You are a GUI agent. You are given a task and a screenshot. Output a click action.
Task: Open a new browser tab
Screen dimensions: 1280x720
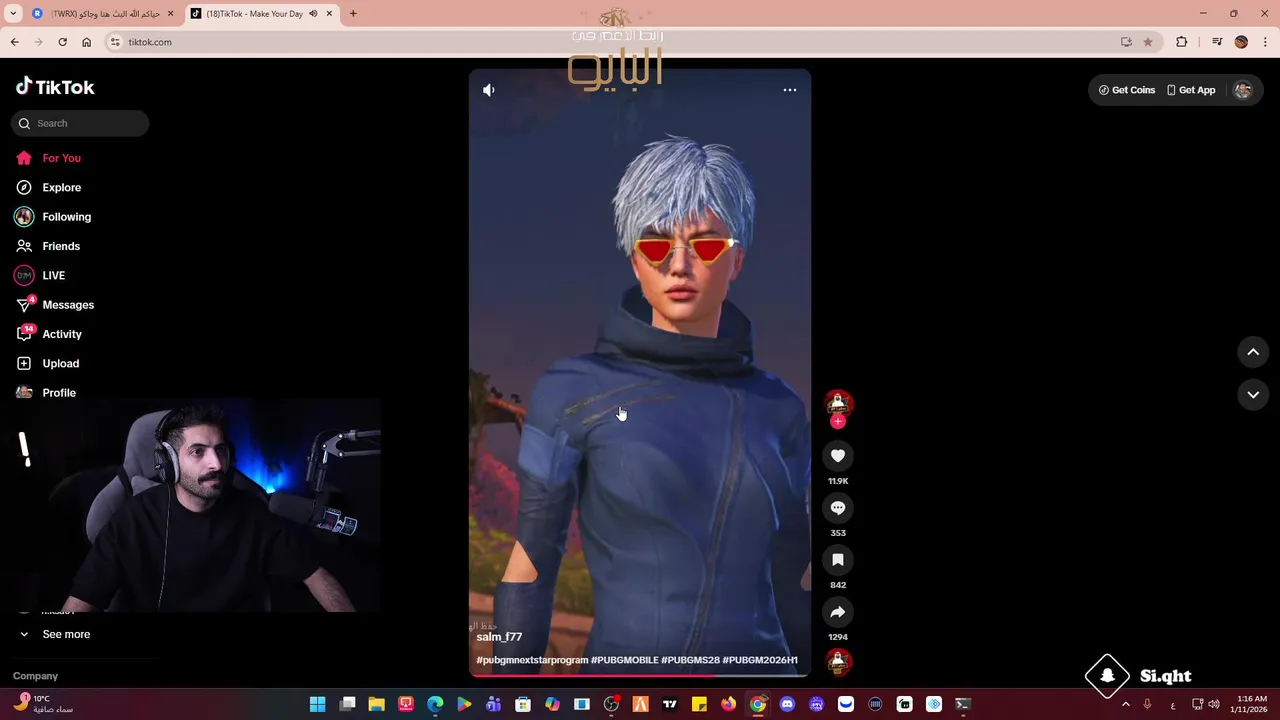tap(353, 14)
